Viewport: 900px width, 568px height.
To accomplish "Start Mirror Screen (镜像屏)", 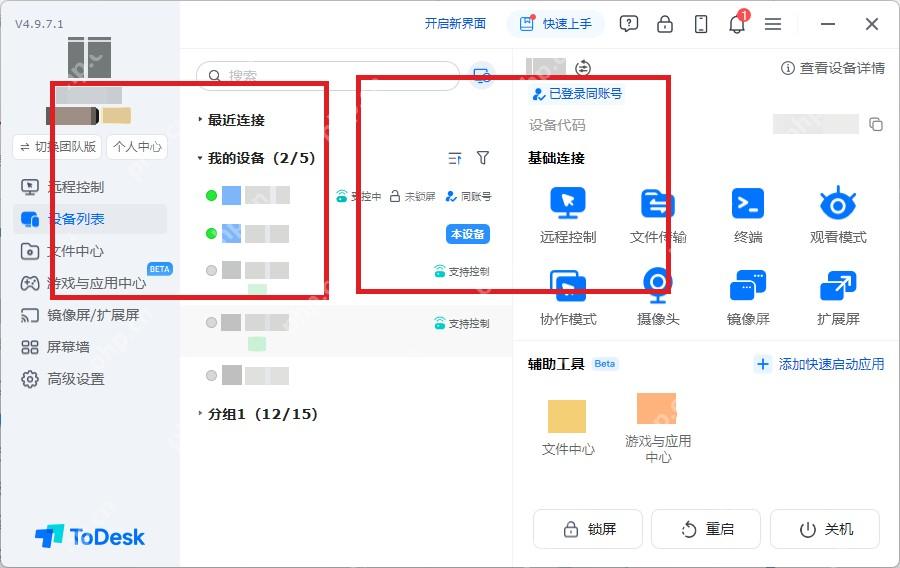I will tap(748, 297).
